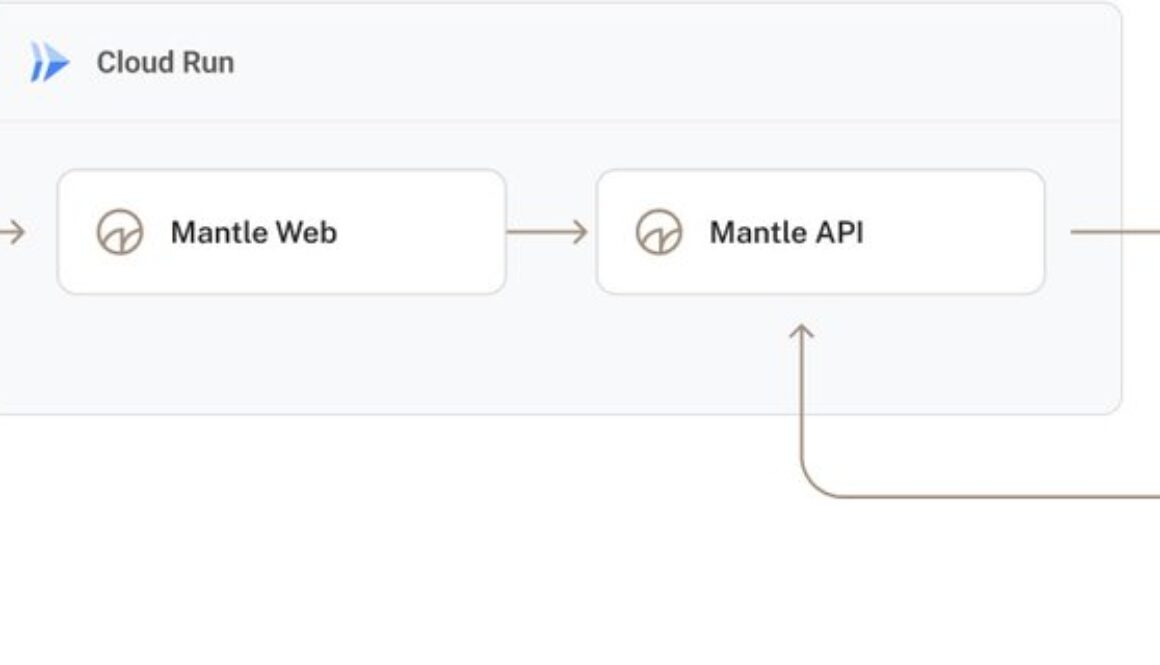Viewport: 1160px width, 665px height.
Task: Click the Mantle Web circular icon
Action: tap(120, 232)
